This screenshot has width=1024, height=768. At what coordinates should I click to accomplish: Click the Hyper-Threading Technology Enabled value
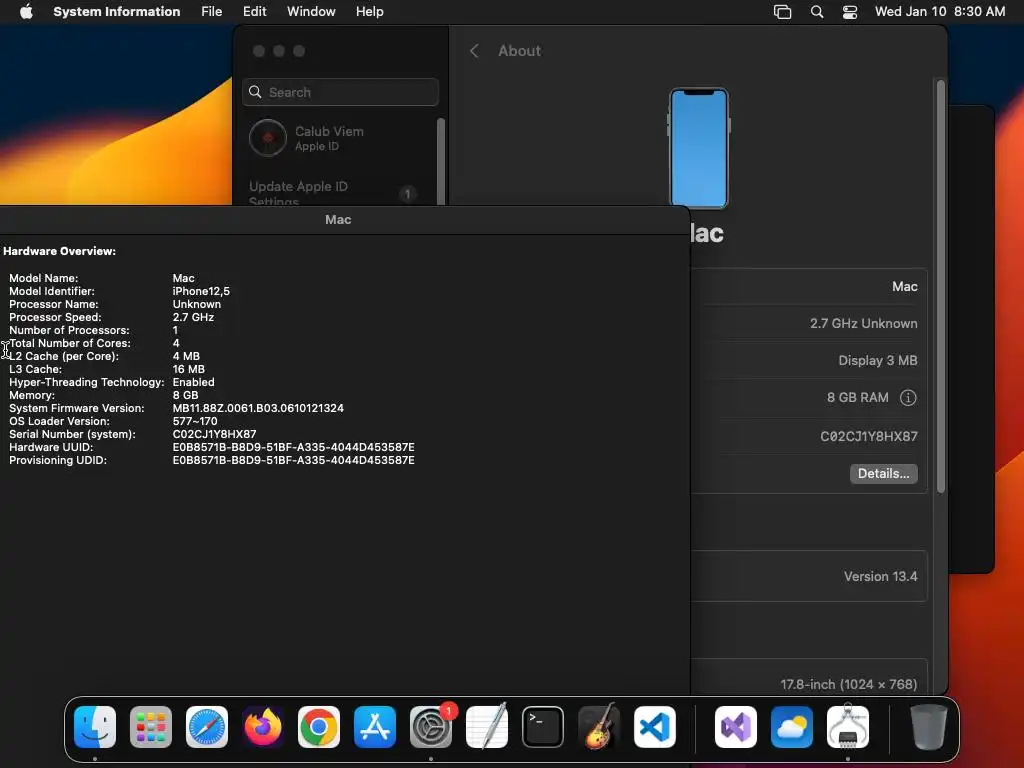tap(193, 382)
